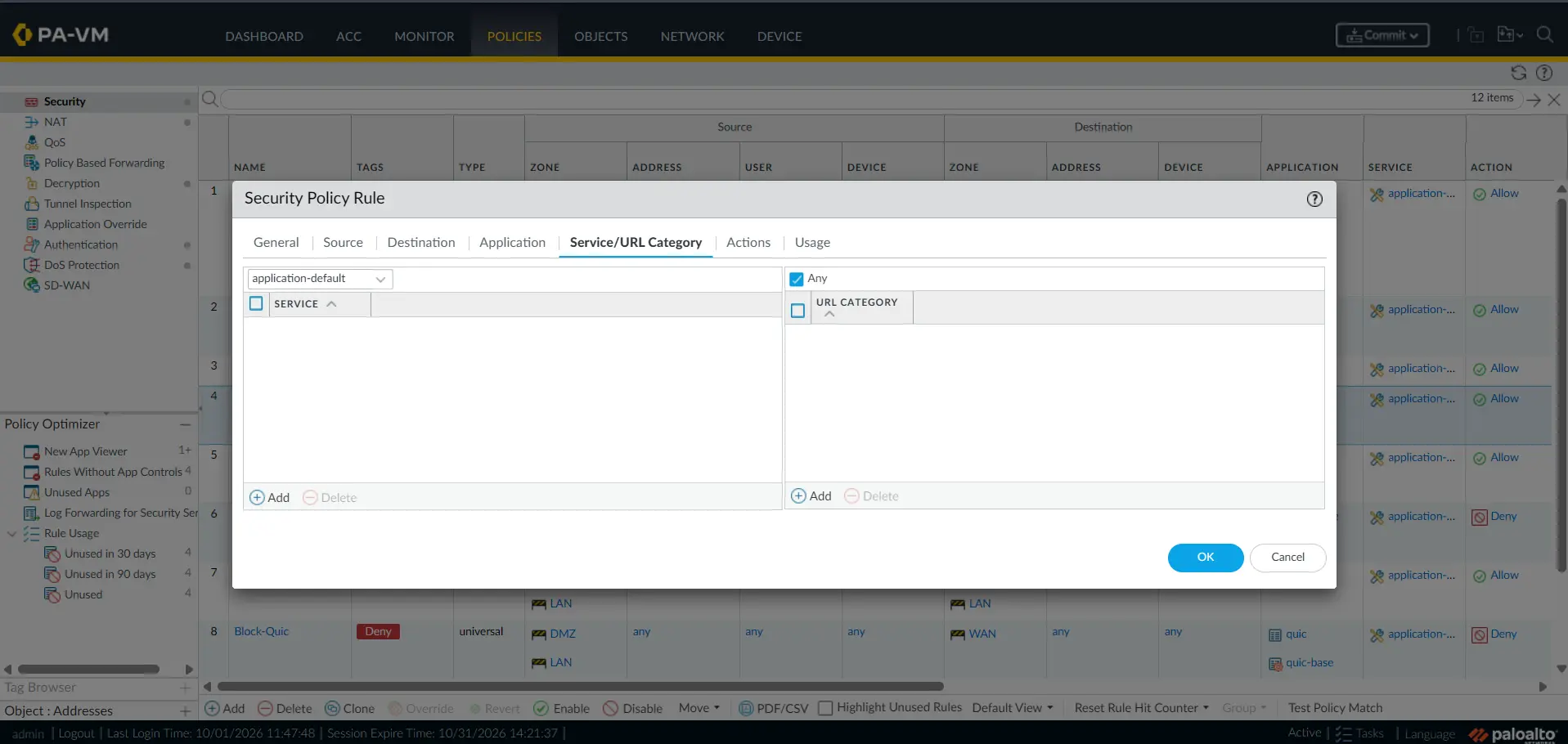Click the horizontal scrollbar under the rules table
Image resolution: width=1568 pixels, height=744 pixels.
[x=581, y=687]
